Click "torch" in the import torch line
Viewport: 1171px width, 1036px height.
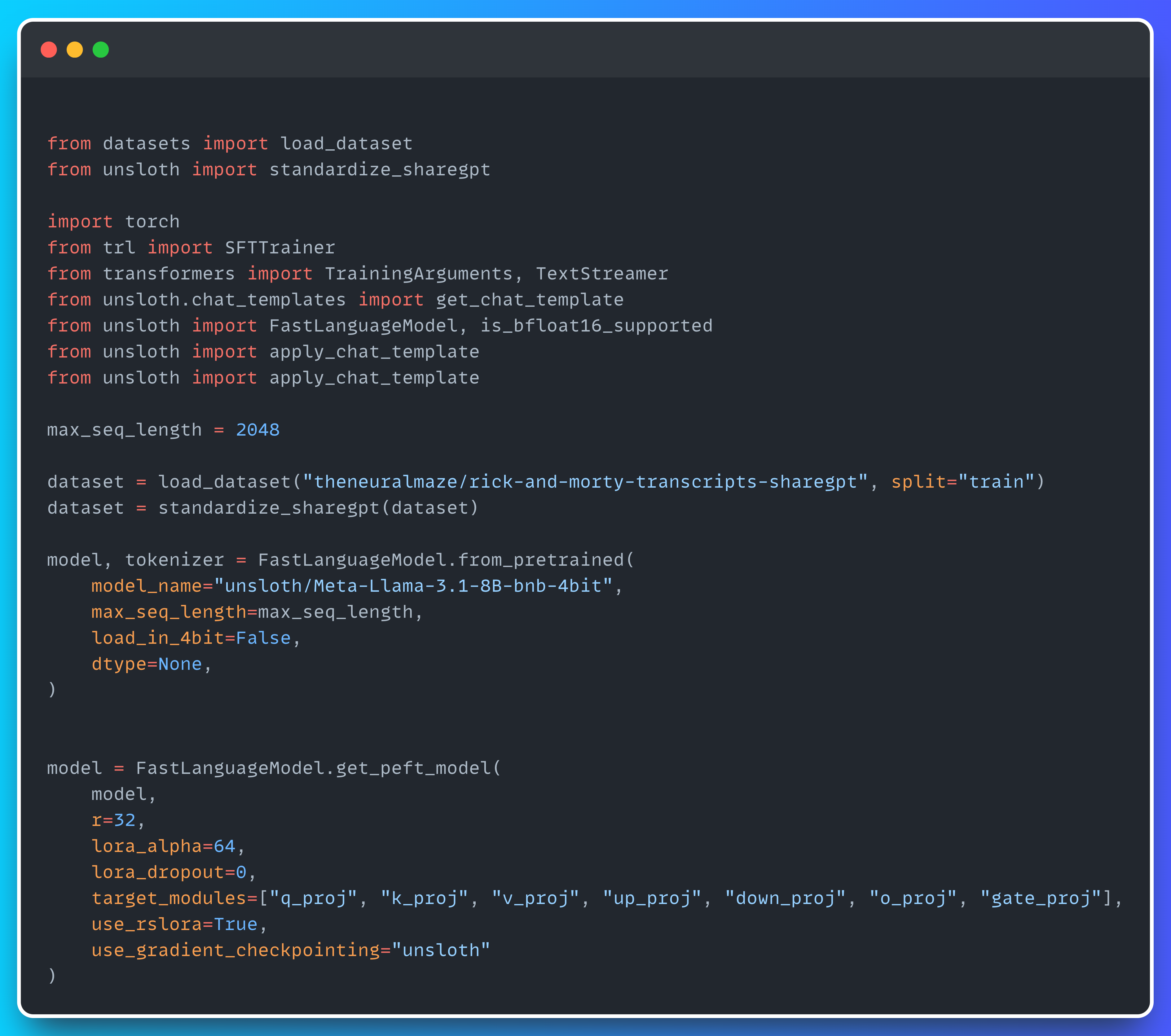click(x=152, y=222)
